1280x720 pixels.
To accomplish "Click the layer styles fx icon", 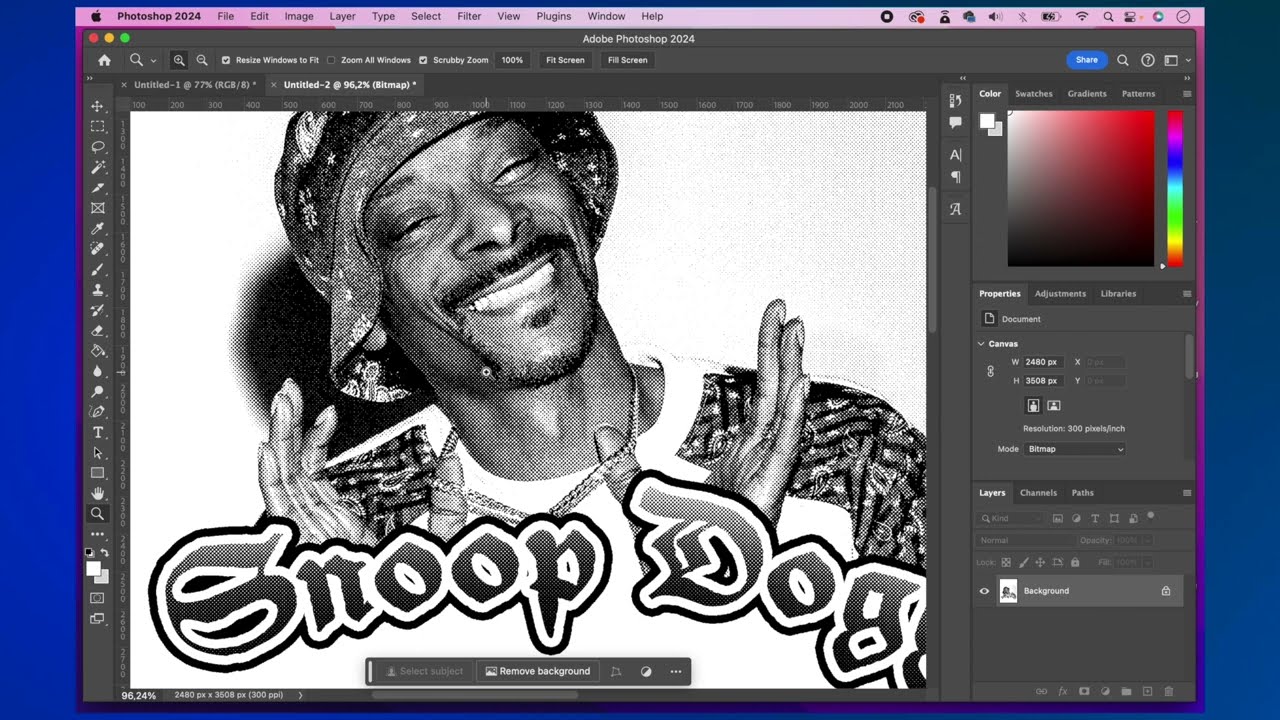I will 1063,691.
